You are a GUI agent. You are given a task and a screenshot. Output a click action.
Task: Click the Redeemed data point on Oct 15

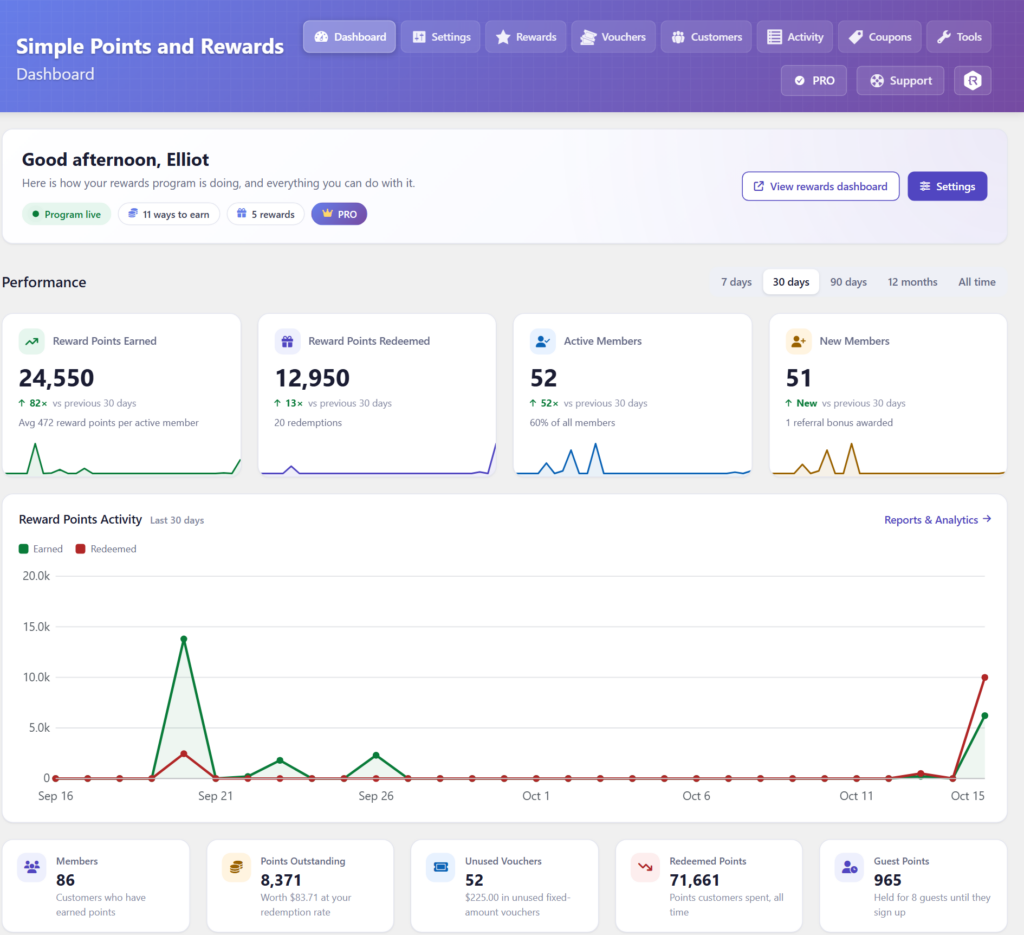pyautogui.click(x=985, y=678)
